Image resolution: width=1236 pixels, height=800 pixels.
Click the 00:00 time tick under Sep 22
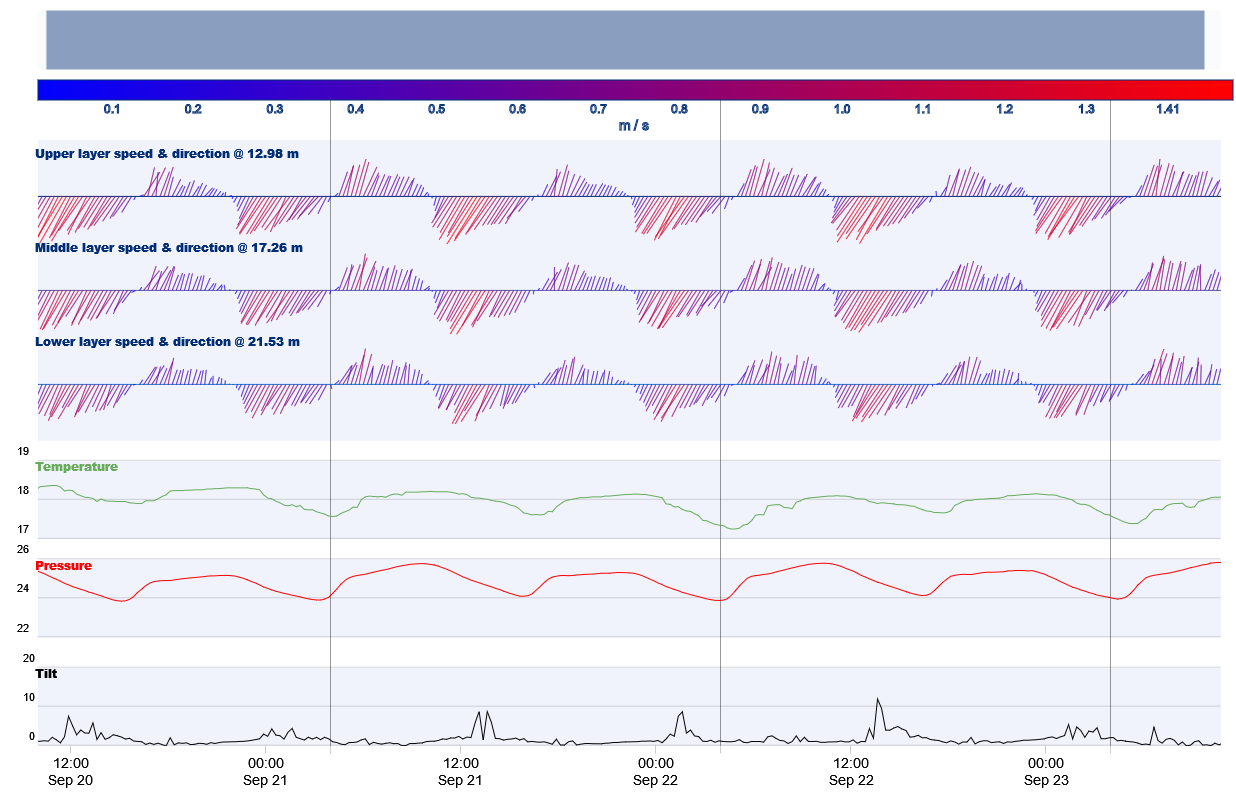[x=654, y=762]
